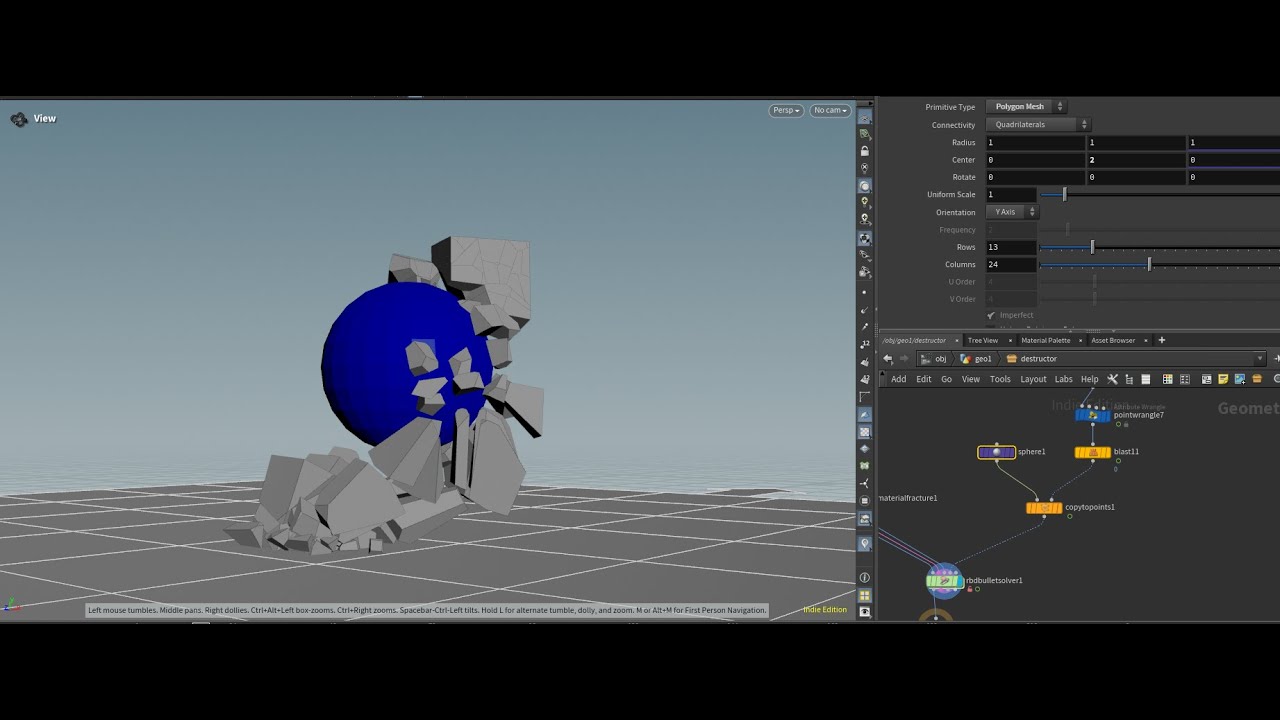Viewport: 1280px width, 720px height.
Task: Toggle the viewport lock icon
Action: pyautogui.click(x=865, y=151)
